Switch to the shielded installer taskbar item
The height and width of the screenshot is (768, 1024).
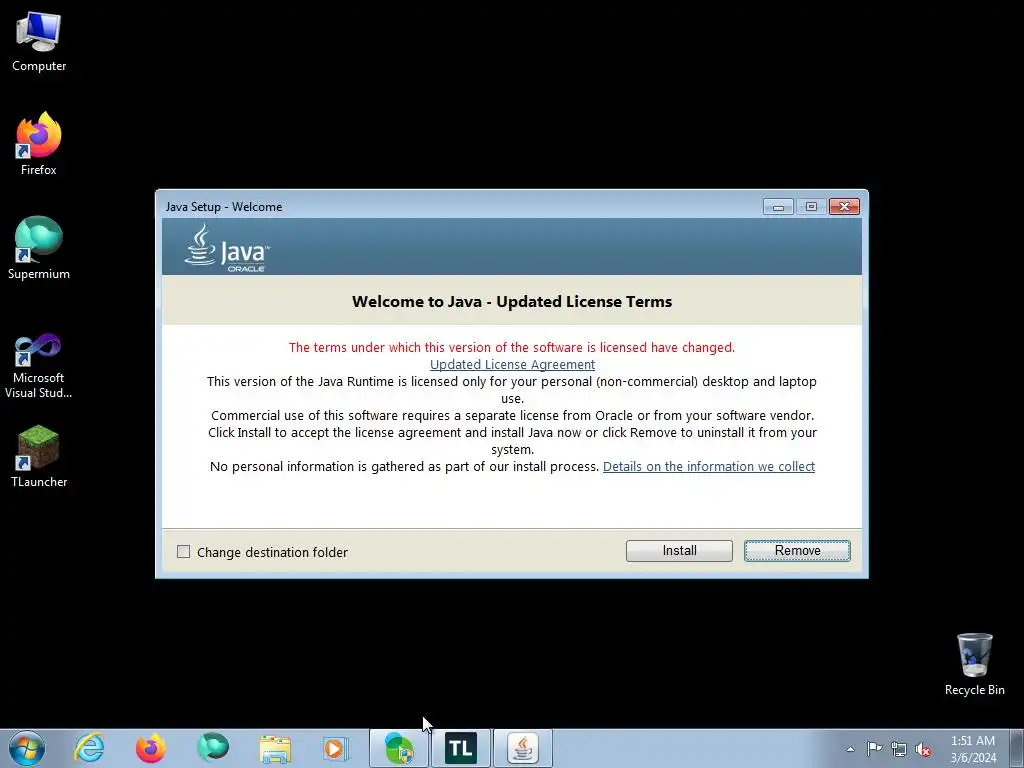[399, 748]
